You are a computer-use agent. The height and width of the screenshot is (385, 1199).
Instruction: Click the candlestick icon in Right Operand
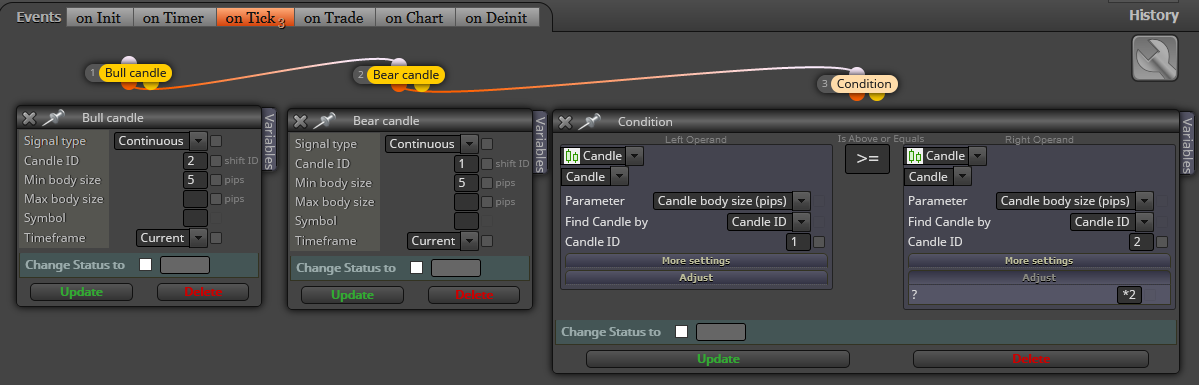[915, 156]
